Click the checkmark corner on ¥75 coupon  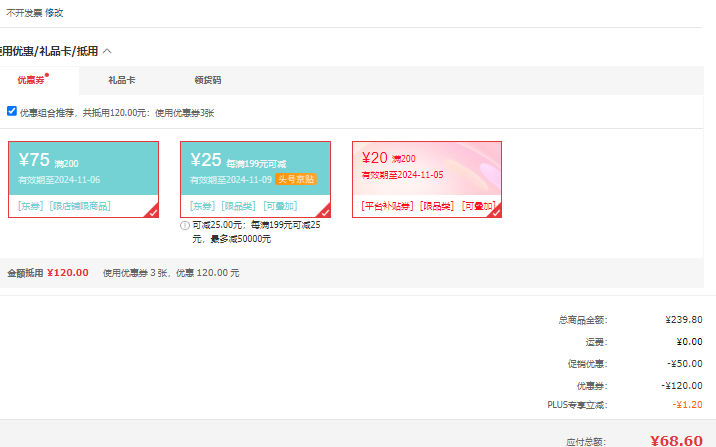pyautogui.click(x=152, y=211)
